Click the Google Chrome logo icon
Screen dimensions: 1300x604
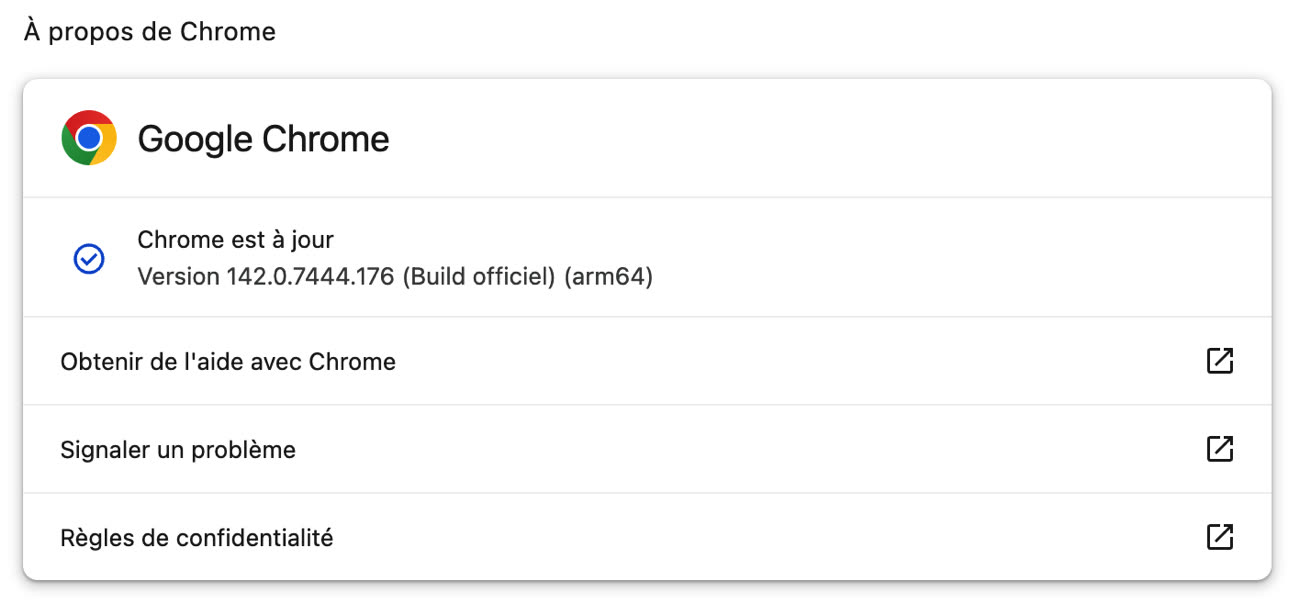(89, 138)
